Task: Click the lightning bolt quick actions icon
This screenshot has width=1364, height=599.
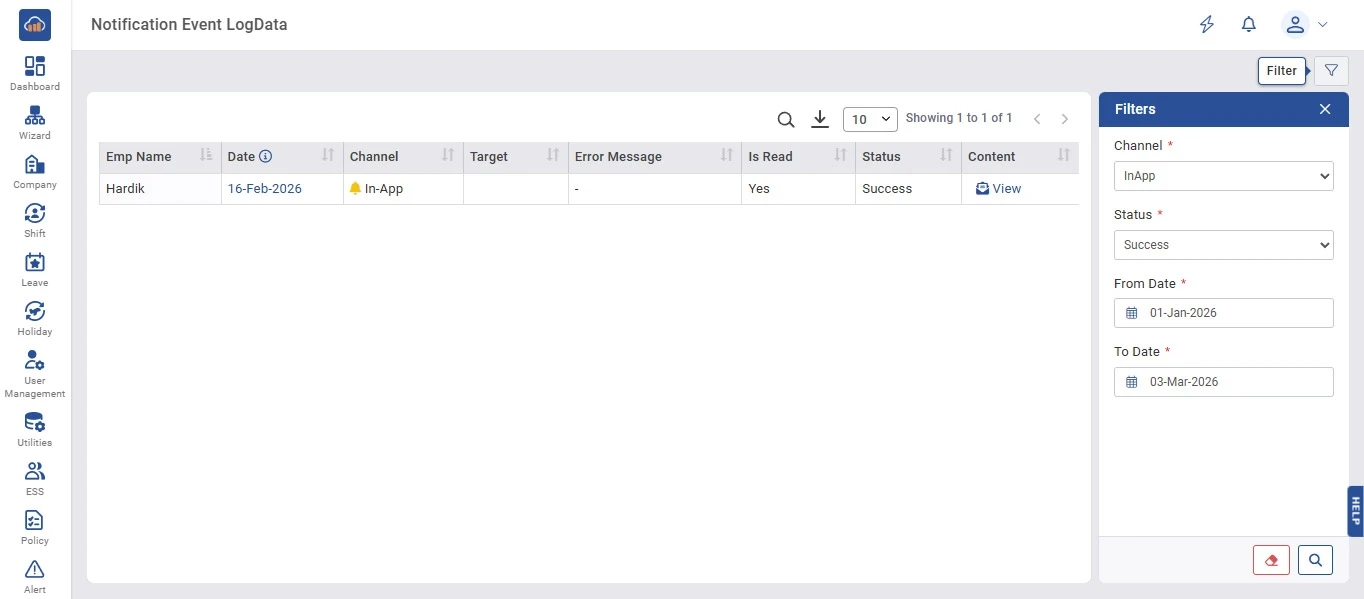Action: tap(1207, 25)
